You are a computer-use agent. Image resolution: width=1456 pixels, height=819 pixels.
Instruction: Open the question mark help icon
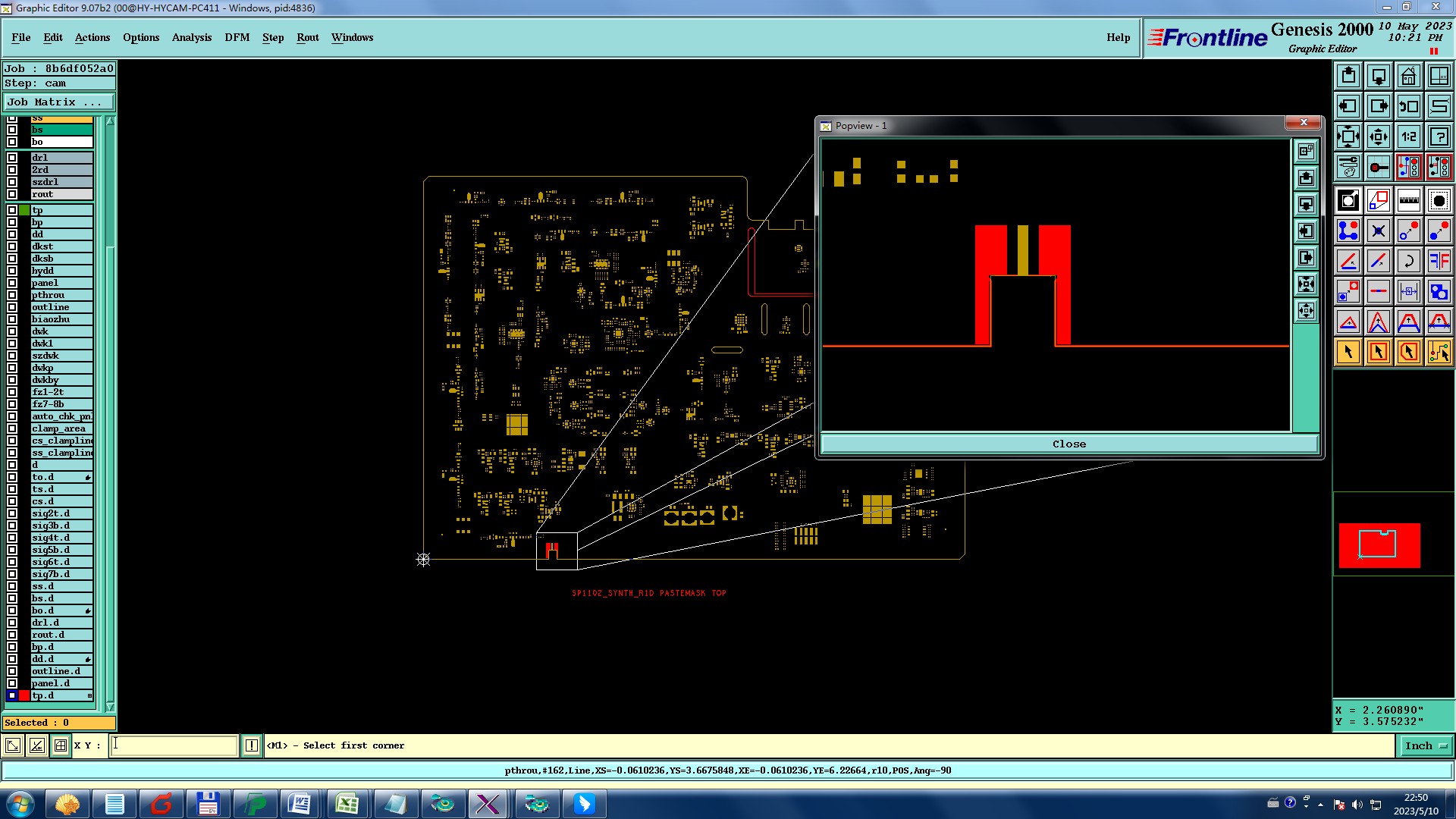tap(1439, 136)
